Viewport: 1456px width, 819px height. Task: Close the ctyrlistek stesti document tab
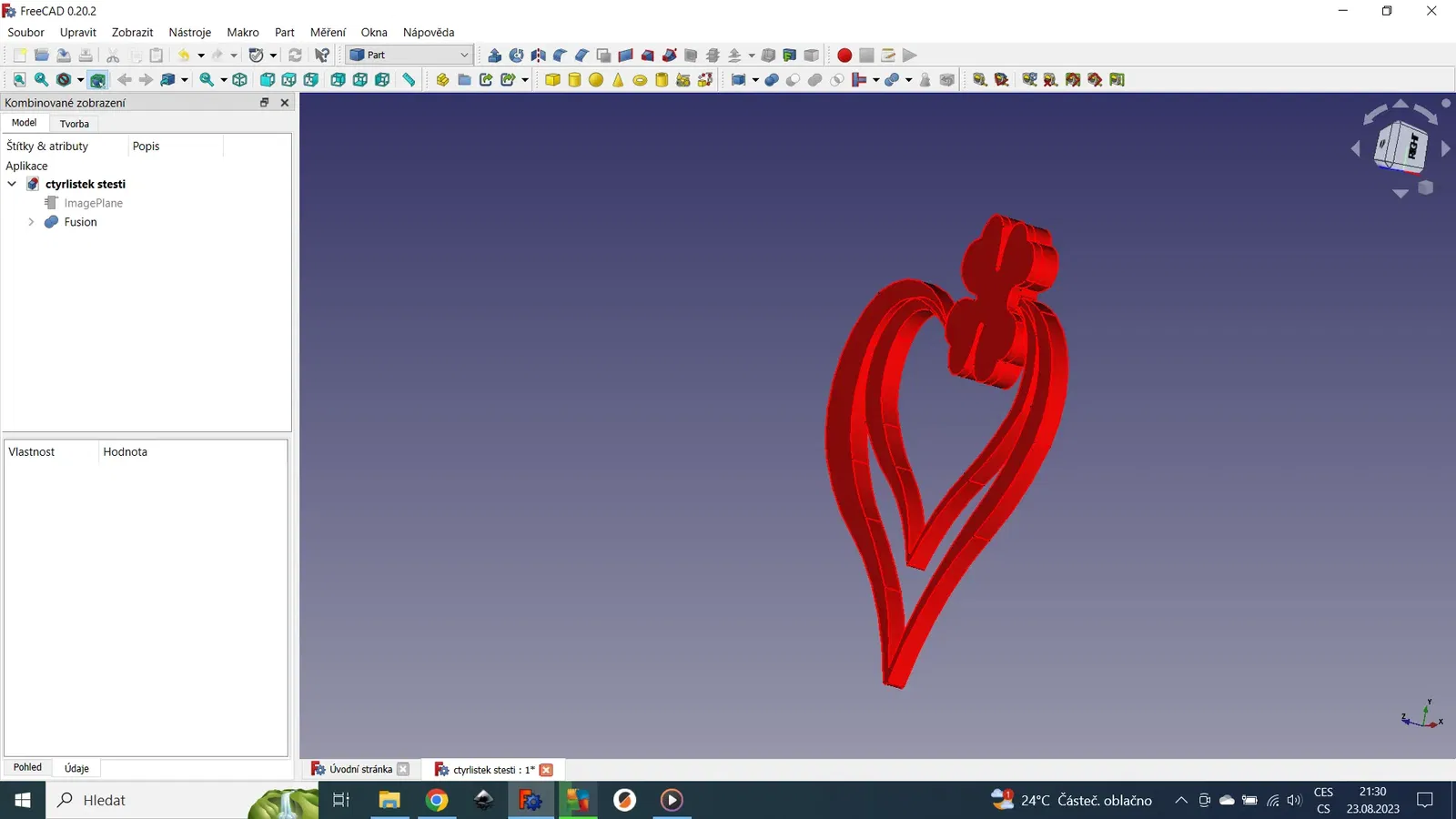pos(546,770)
